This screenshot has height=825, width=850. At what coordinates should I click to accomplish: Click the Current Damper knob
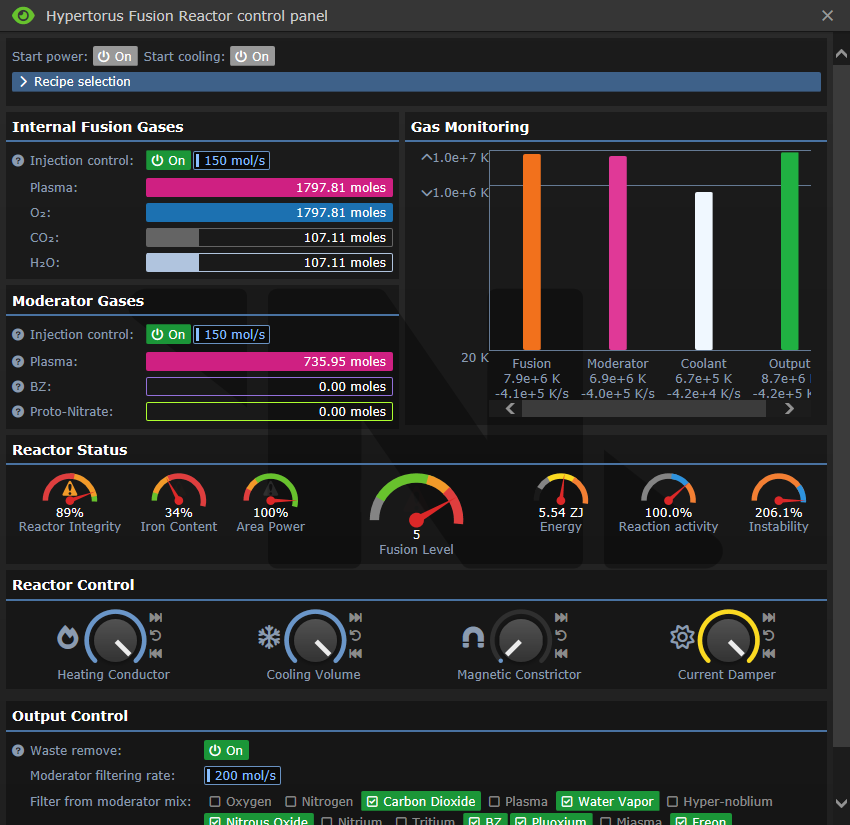(x=729, y=638)
